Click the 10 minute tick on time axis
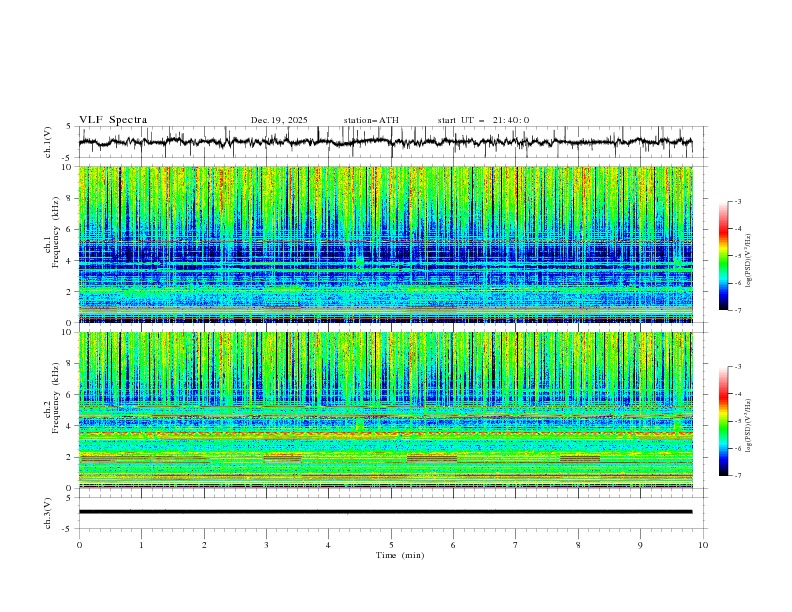The height and width of the screenshot is (612, 792). tap(703, 544)
